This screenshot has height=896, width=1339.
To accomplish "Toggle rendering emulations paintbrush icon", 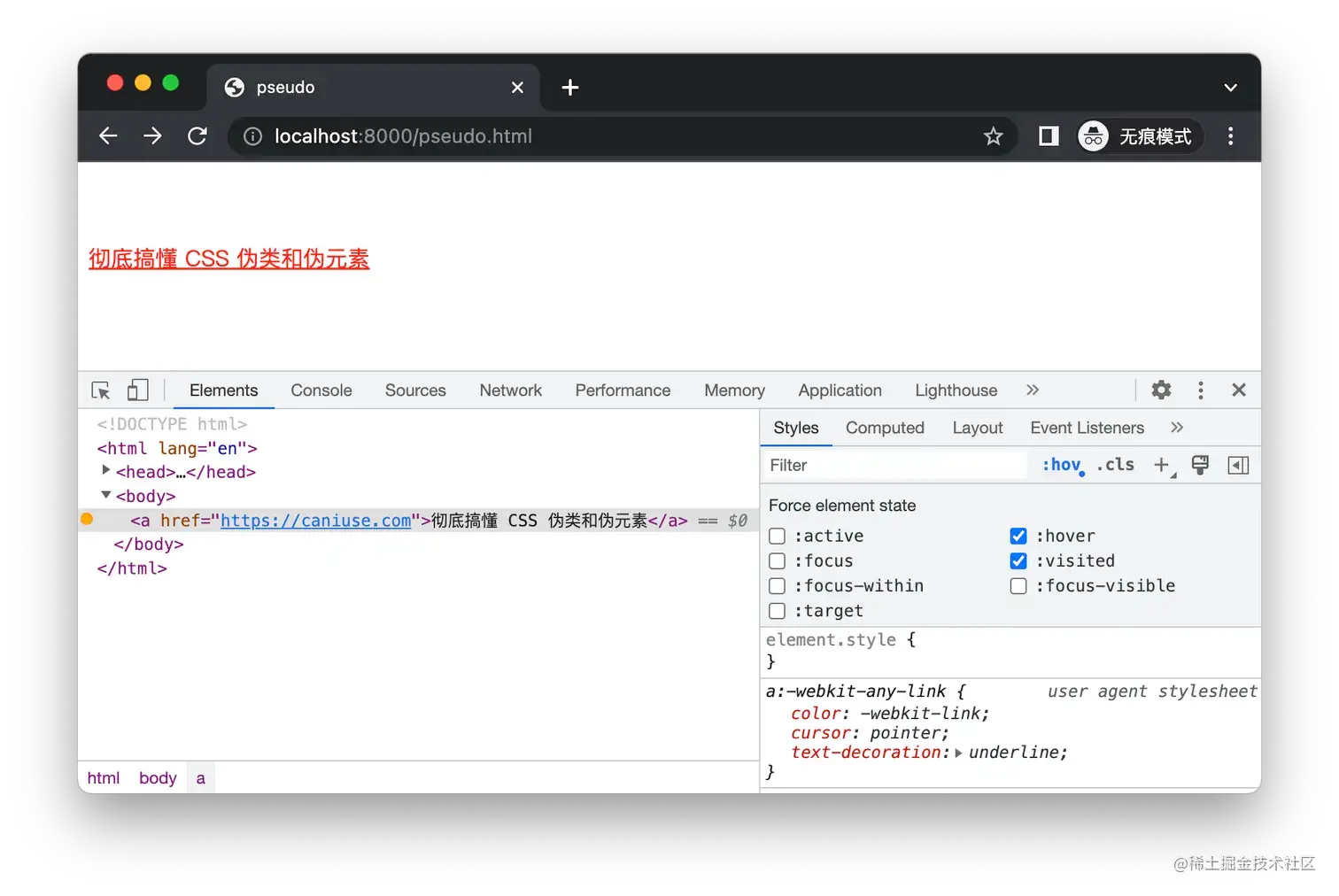I will click(1200, 465).
